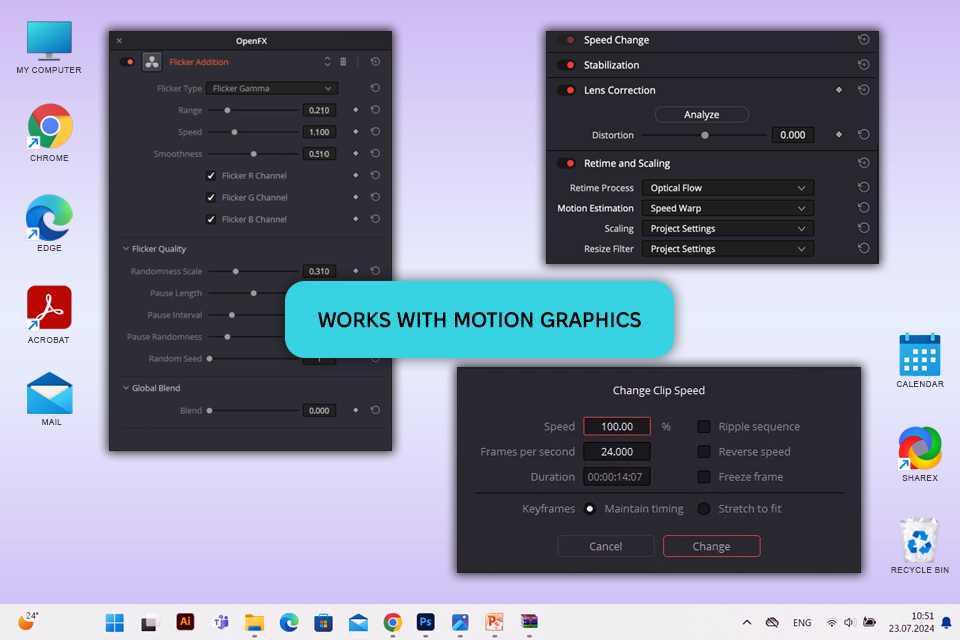Open the Calendar desktop icon
The height and width of the screenshot is (640, 960).
pyautogui.click(x=920, y=360)
